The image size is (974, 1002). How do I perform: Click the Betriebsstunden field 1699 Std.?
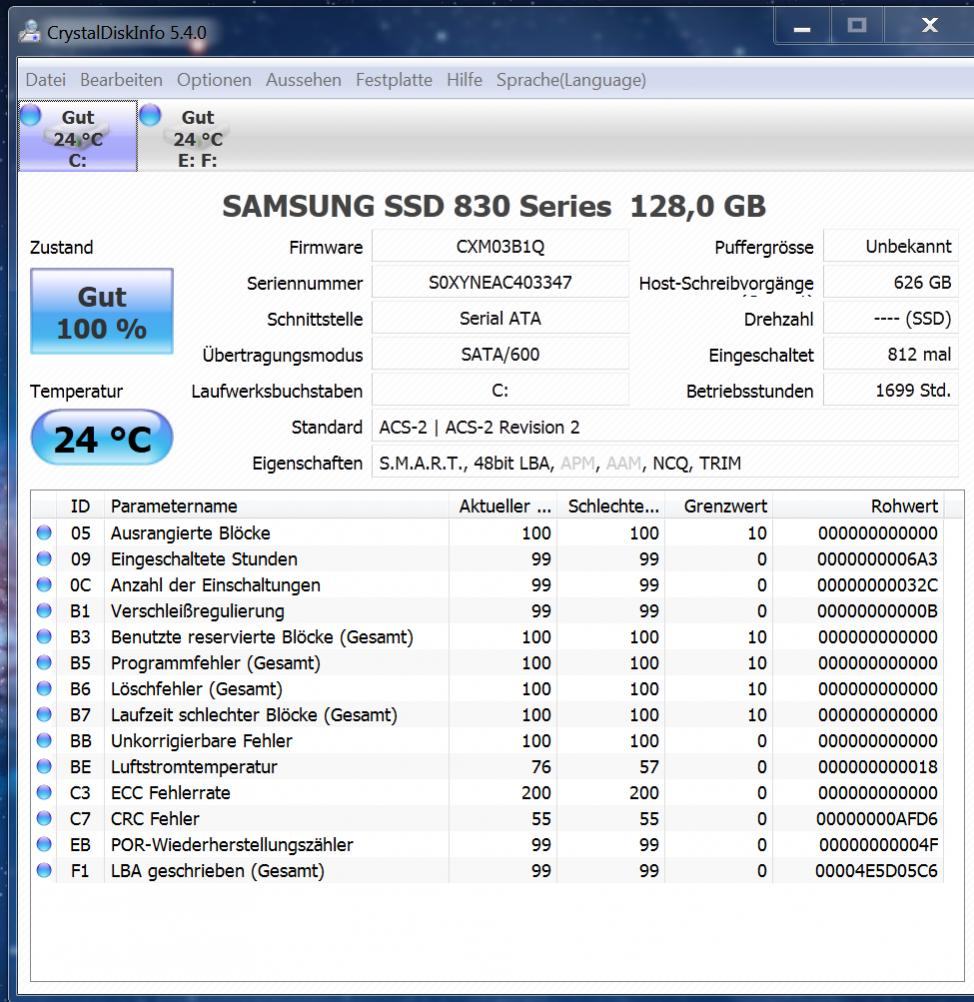click(891, 390)
